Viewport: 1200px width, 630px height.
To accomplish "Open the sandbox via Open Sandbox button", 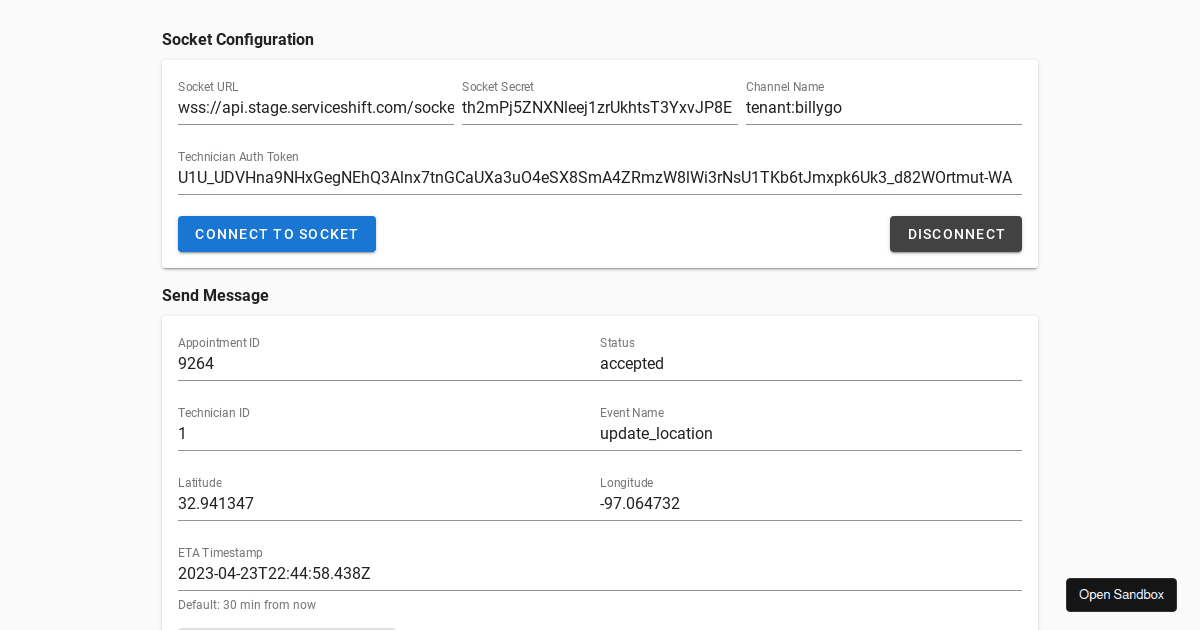I will point(1121,595).
